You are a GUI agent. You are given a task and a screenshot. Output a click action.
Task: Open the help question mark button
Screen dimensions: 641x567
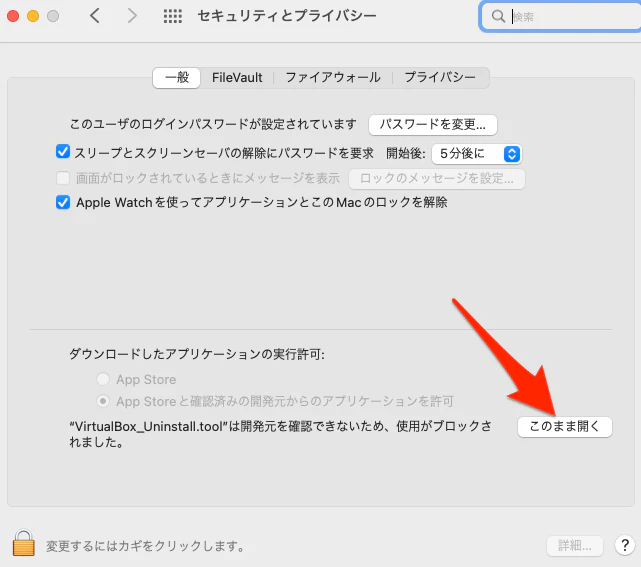click(625, 545)
